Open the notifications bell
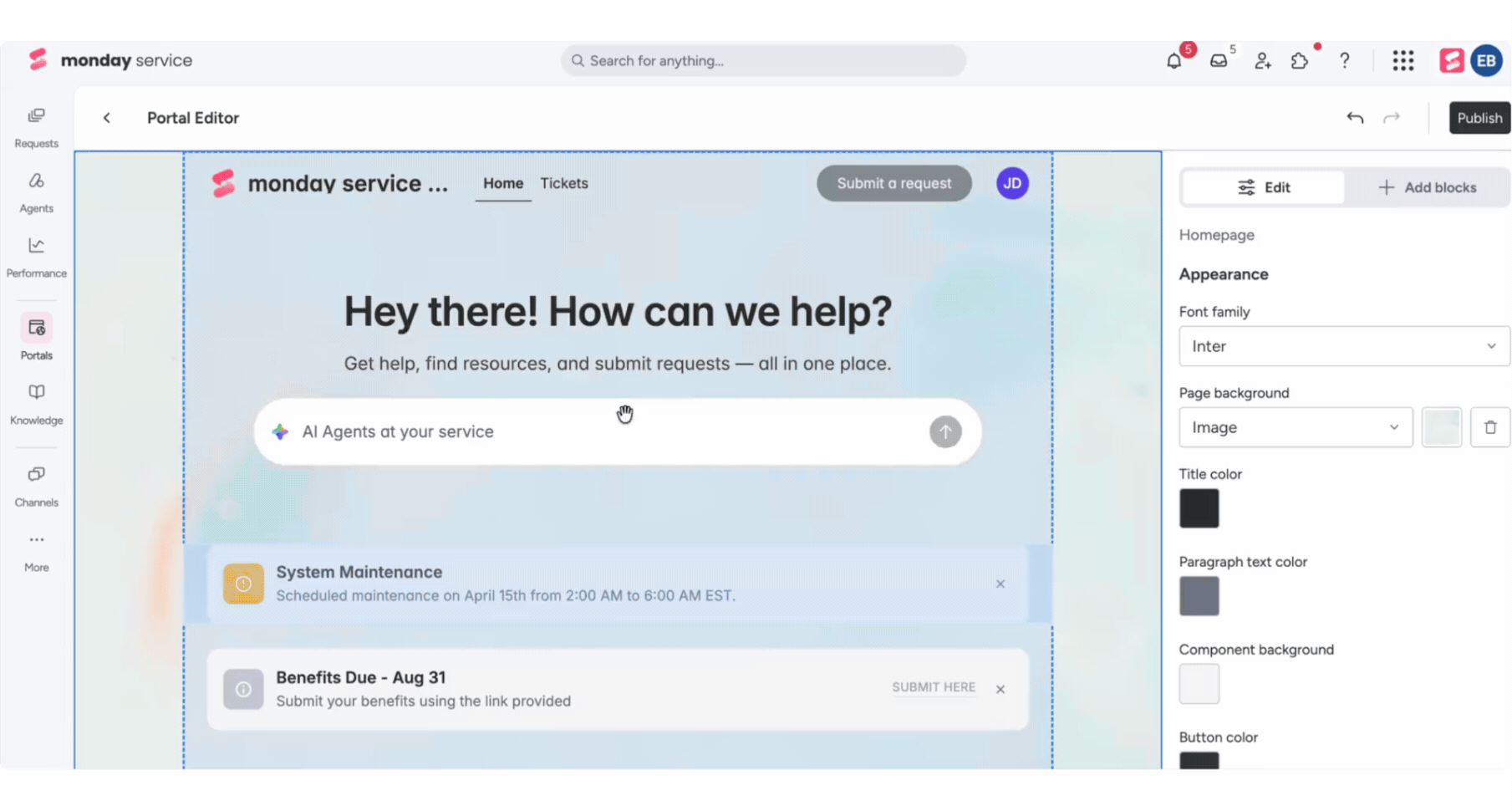The width and height of the screenshot is (1512, 811). coord(1174,60)
